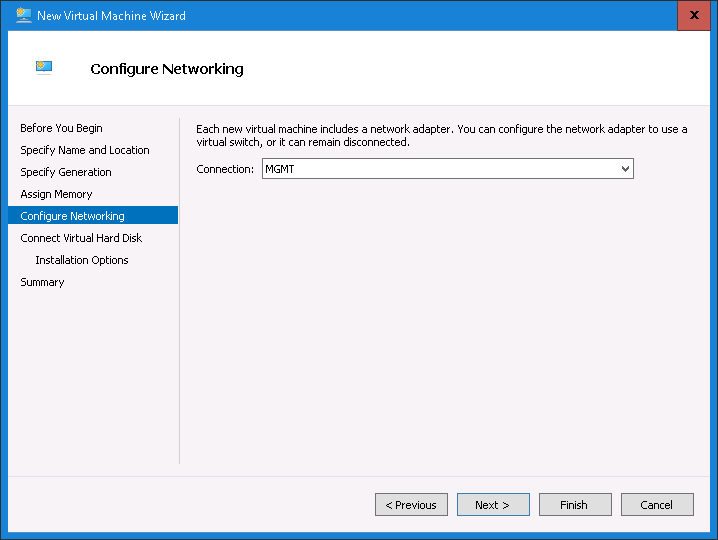Click Finish to create the virtual machine

[574, 505]
